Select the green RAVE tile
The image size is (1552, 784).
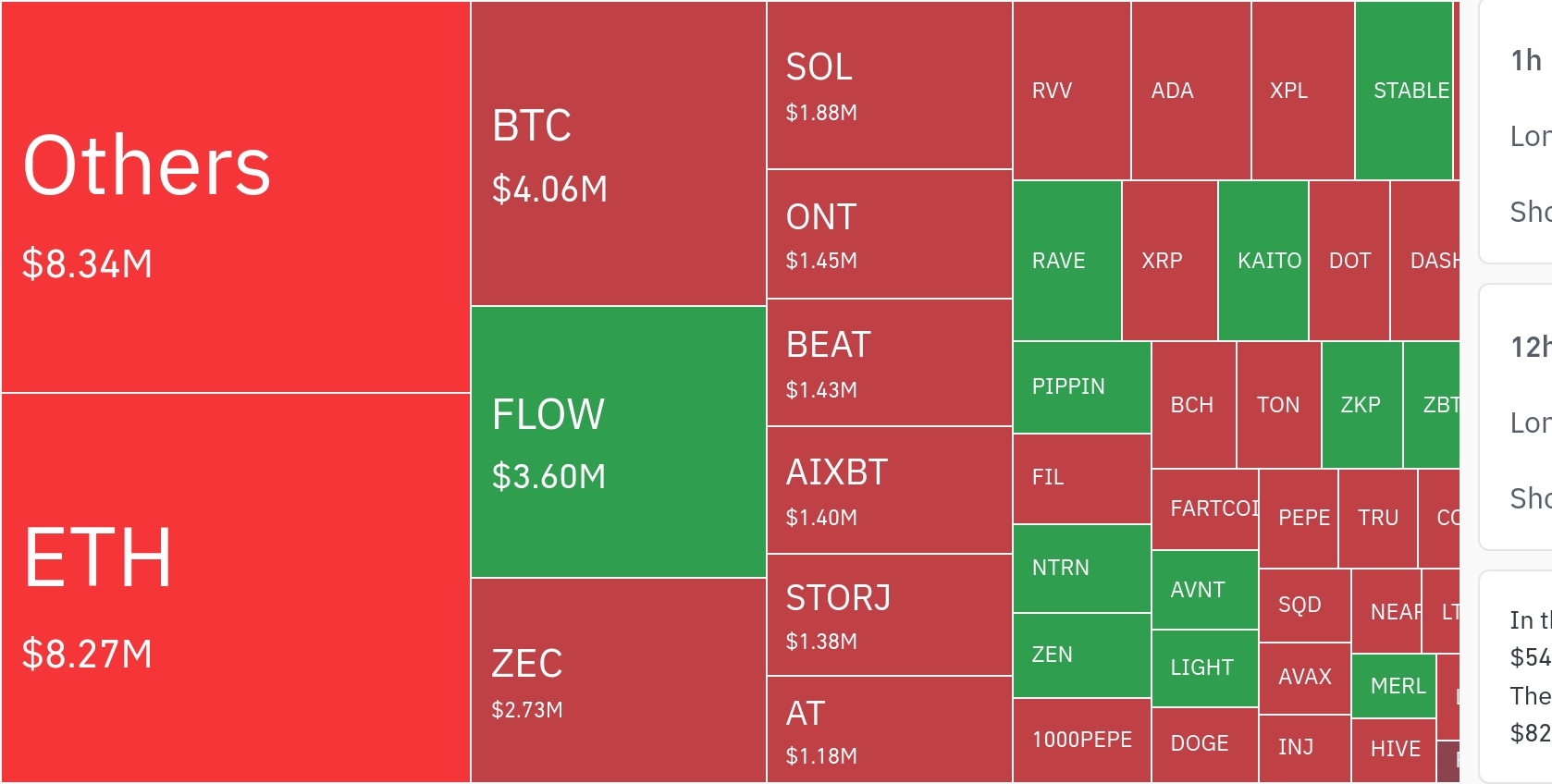click(x=1066, y=261)
